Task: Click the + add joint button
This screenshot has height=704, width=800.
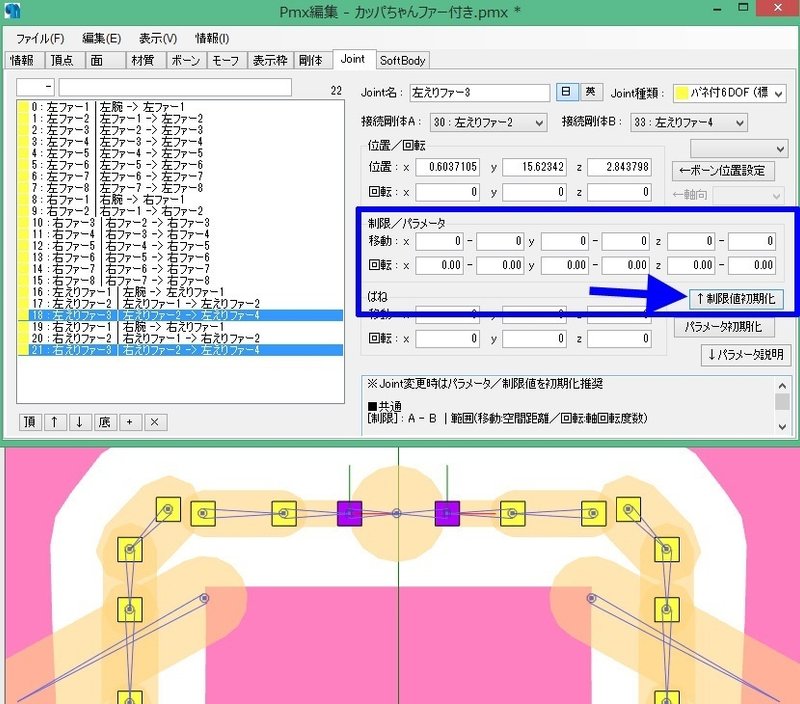Action: (130, 422)
